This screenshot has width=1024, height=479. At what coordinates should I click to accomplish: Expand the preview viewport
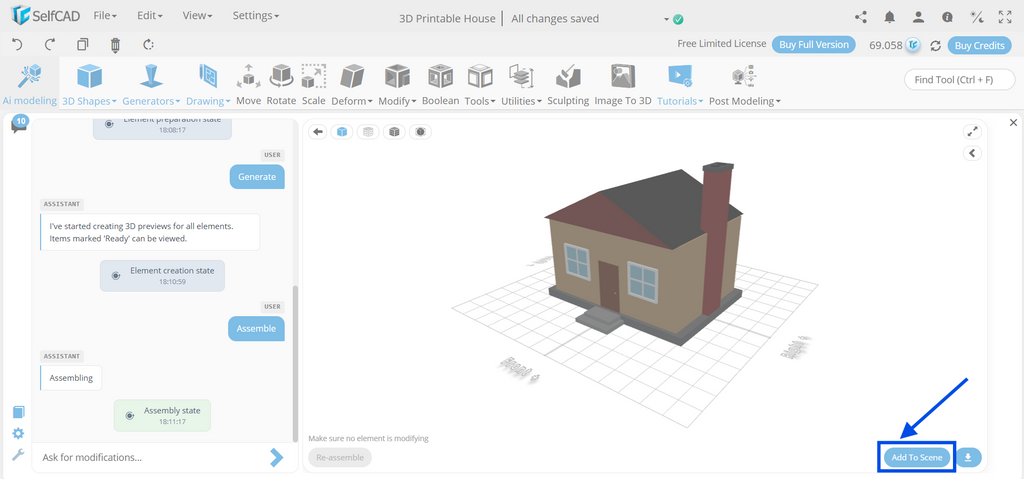[x=972, y=131]
